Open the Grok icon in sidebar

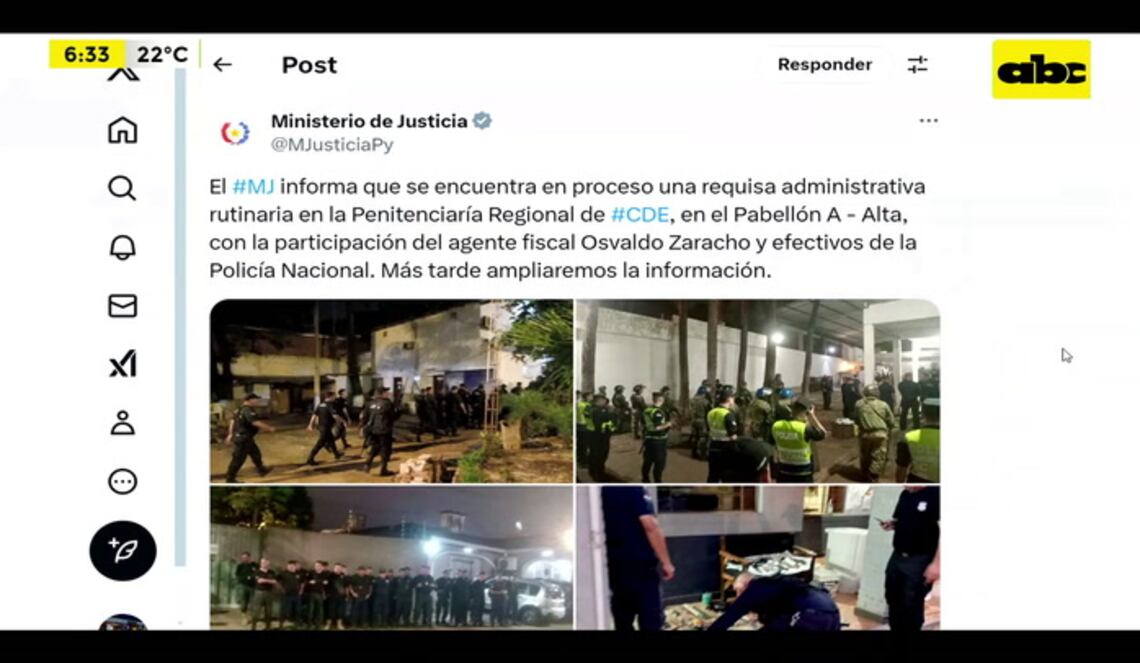tap(122, 363)
